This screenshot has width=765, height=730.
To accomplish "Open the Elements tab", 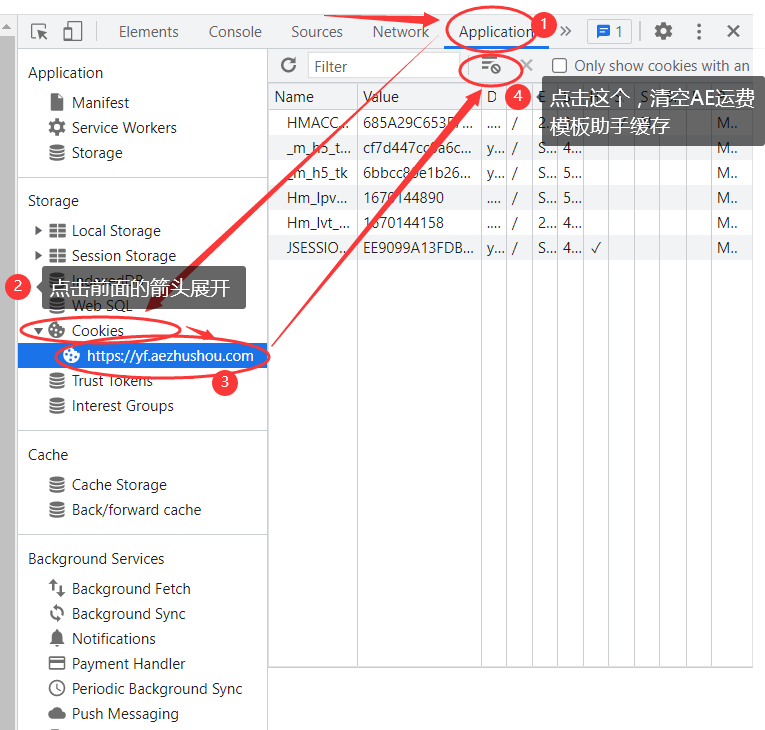I will coord(148,32).
